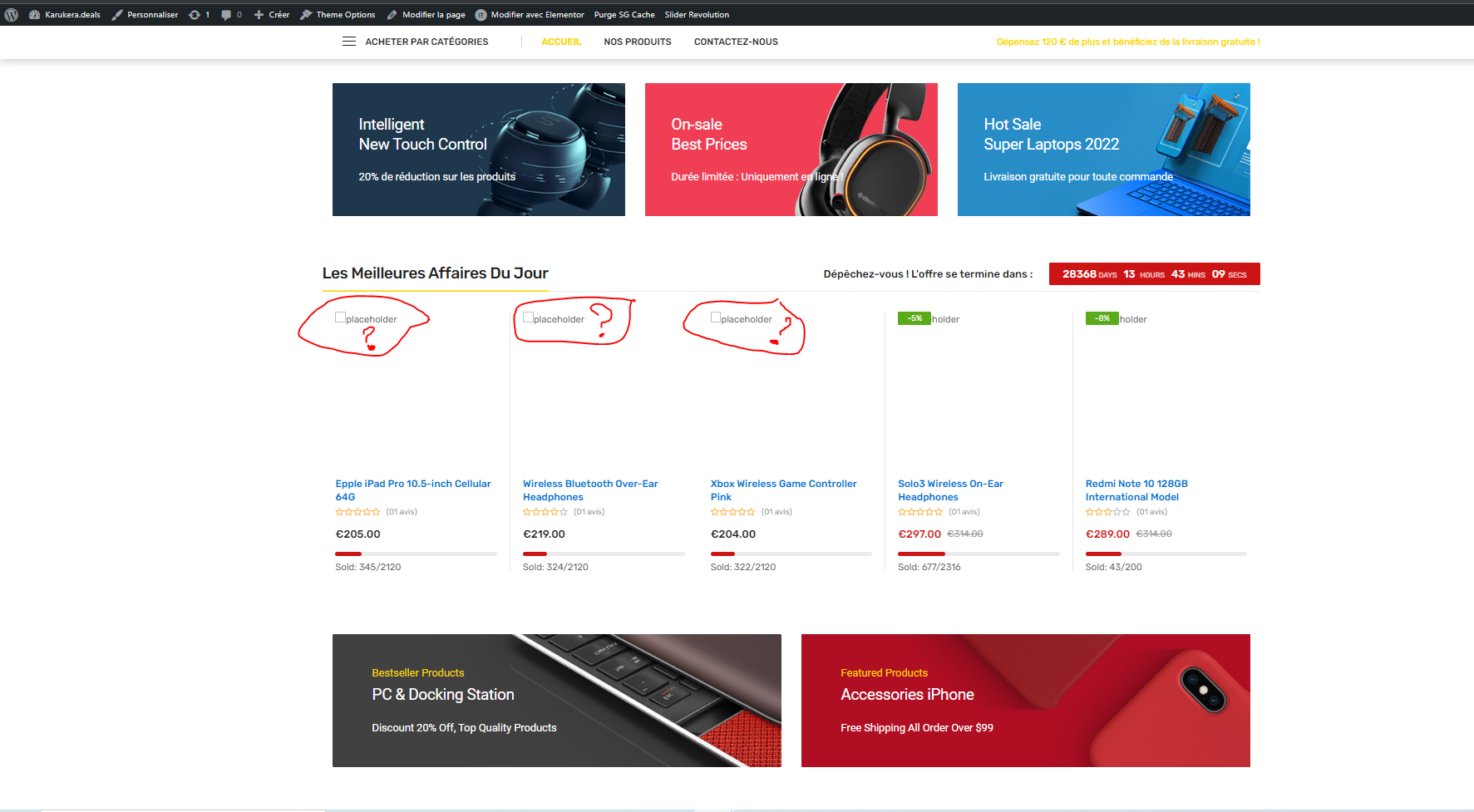The height and width of the screenshot is (812, 1474).
Task: Click the countdown timer box
Action: tap(1155, 273)
